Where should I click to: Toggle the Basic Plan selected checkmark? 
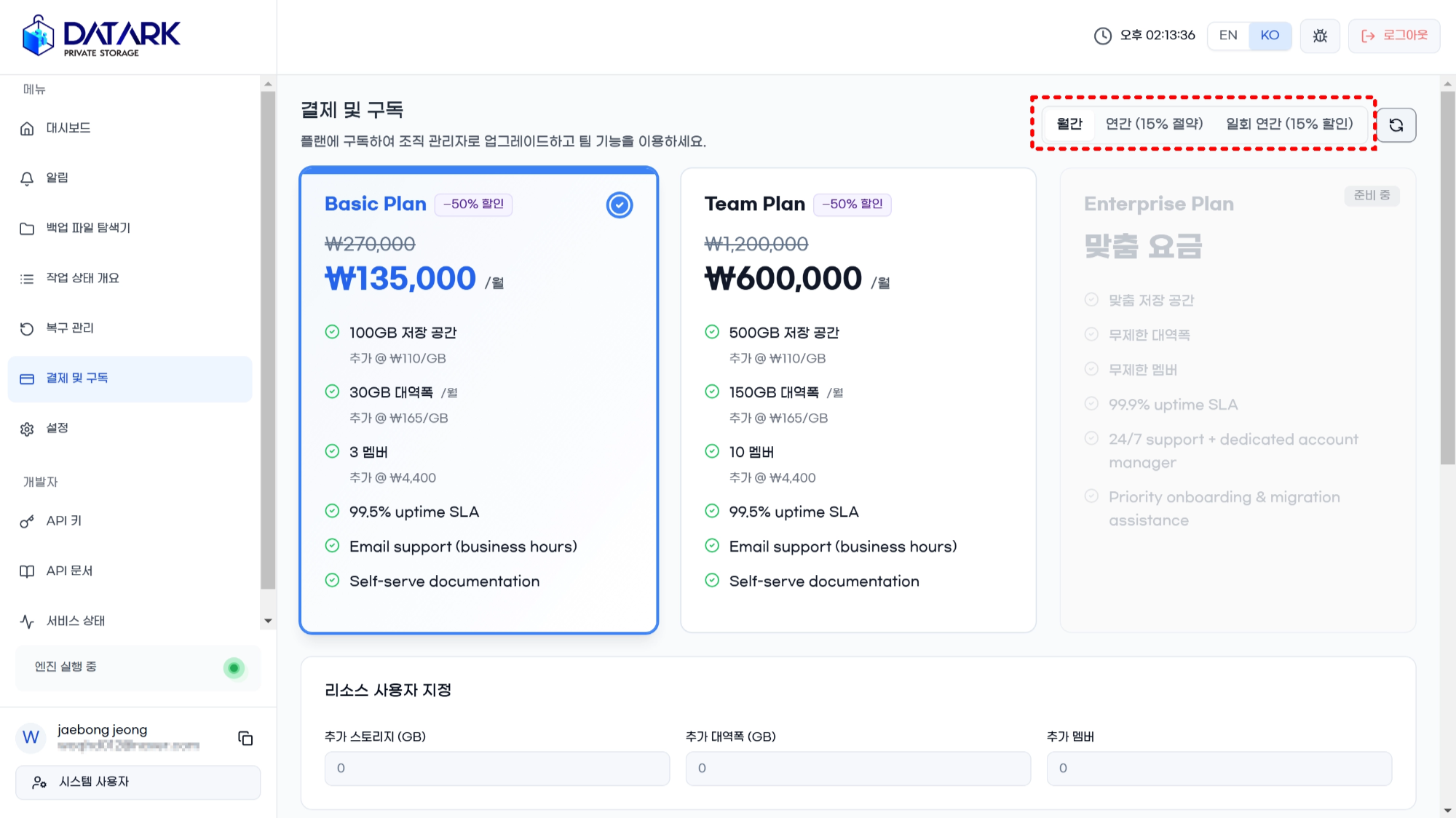coord(620,205)
